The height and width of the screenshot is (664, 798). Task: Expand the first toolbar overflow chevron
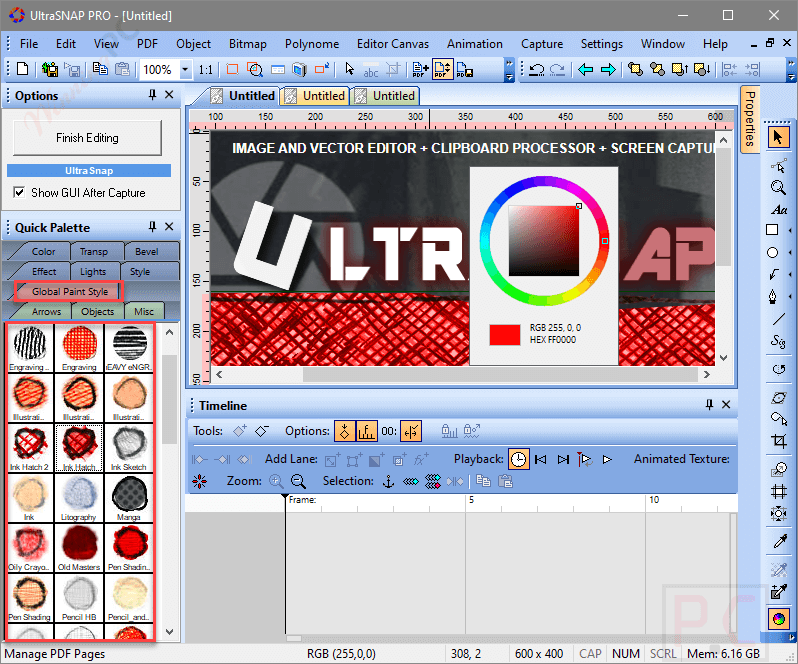509,70
